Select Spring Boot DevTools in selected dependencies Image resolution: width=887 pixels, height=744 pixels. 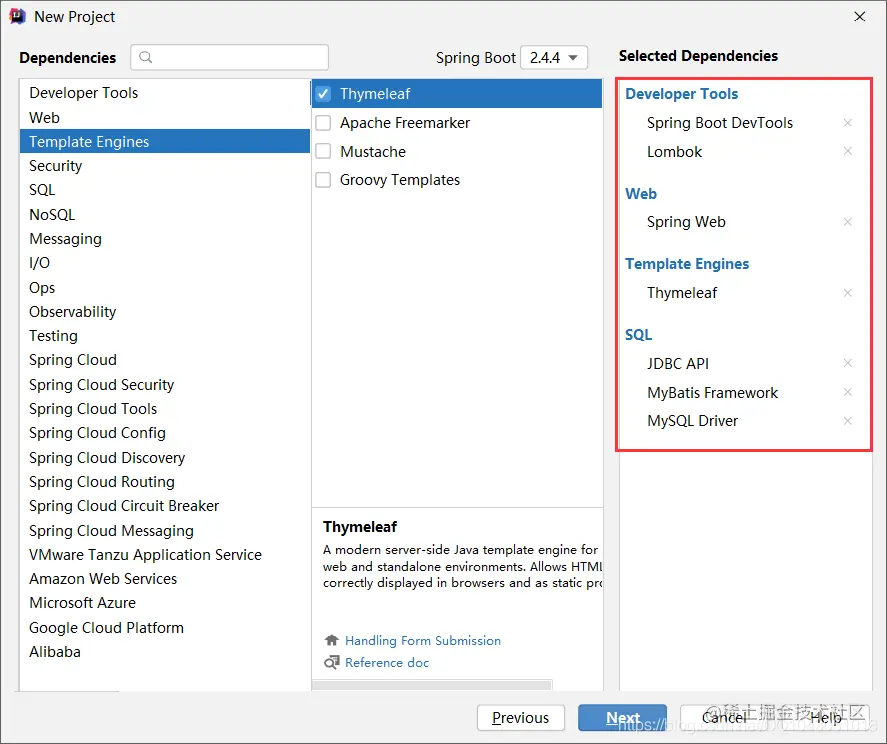pos(720,123)
